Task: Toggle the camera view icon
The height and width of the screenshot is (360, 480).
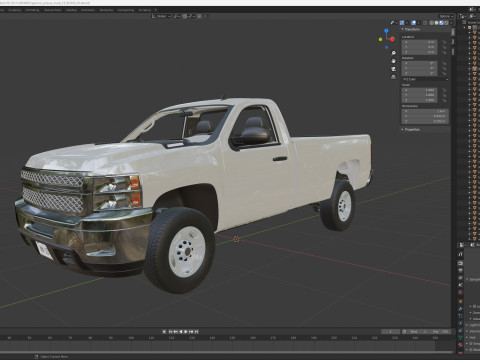Action: point(393,69)
